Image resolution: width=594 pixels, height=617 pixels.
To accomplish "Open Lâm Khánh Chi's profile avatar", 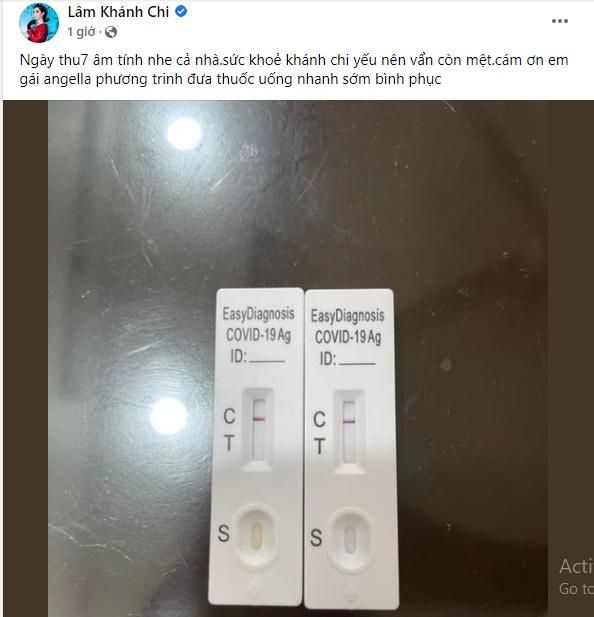I will [39, 23].
